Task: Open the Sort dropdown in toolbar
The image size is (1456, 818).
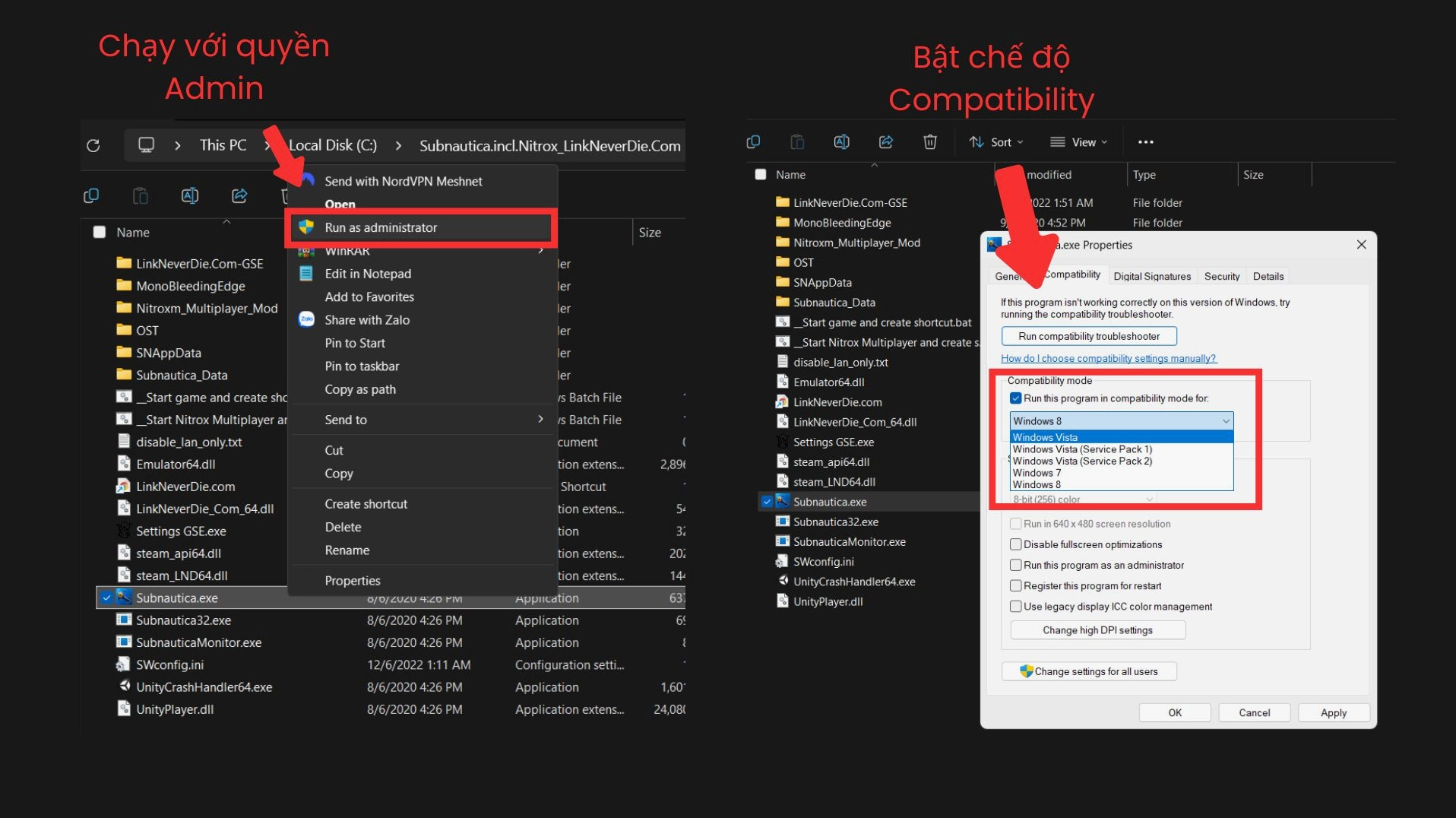Action: pyautogui.click(x=996, y=142)
